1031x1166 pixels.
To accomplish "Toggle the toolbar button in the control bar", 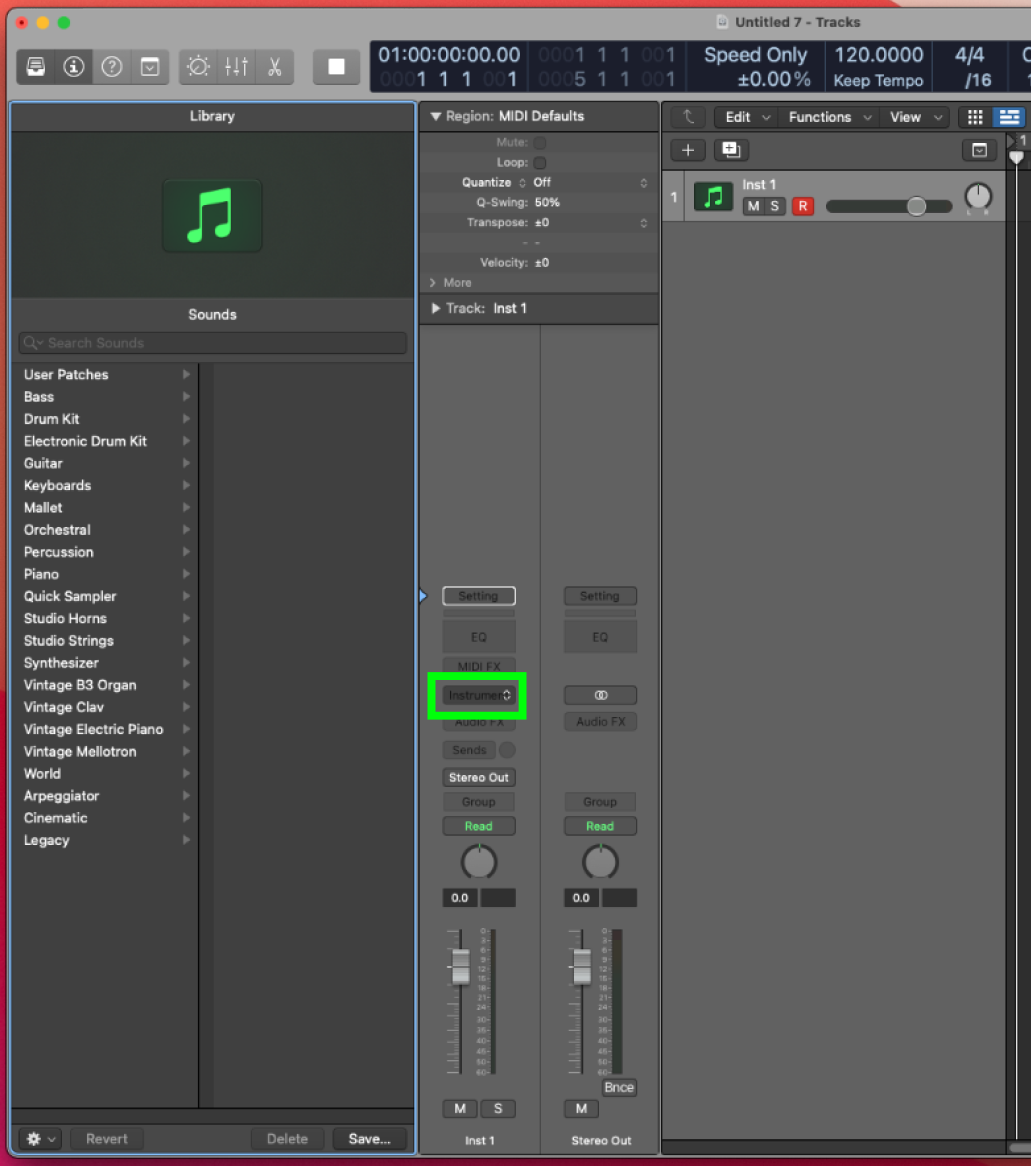I will (x=150, y=67).
